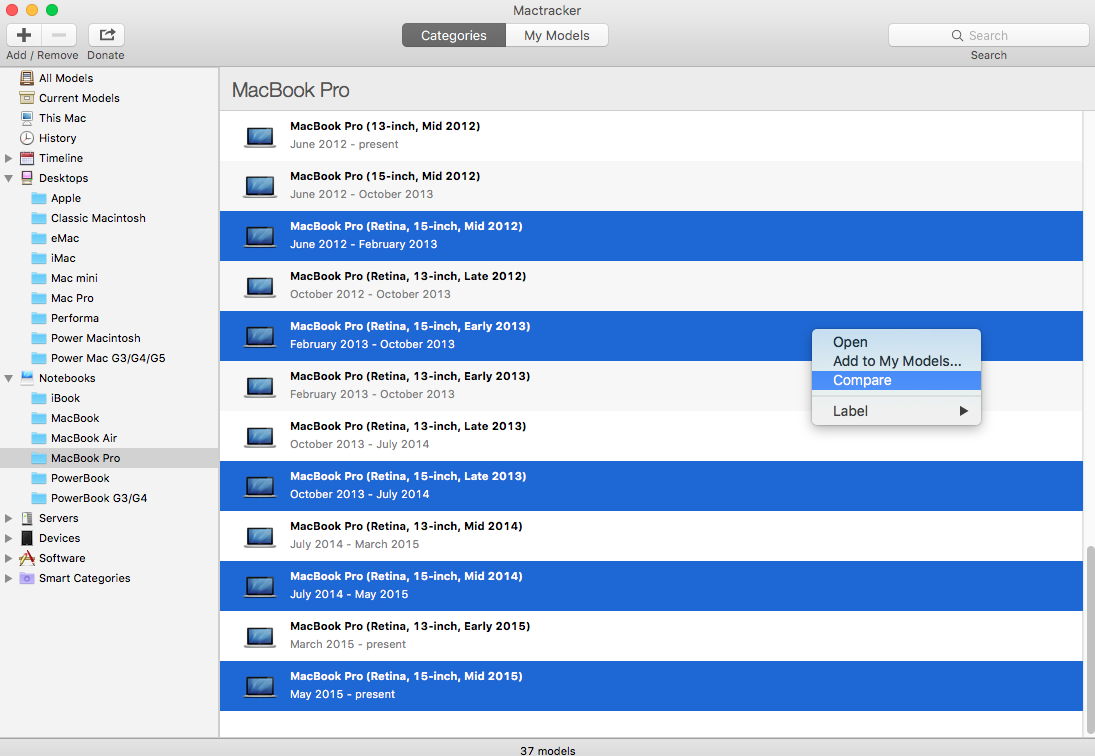Switch to the My Models tab

[x=557, y=36]
